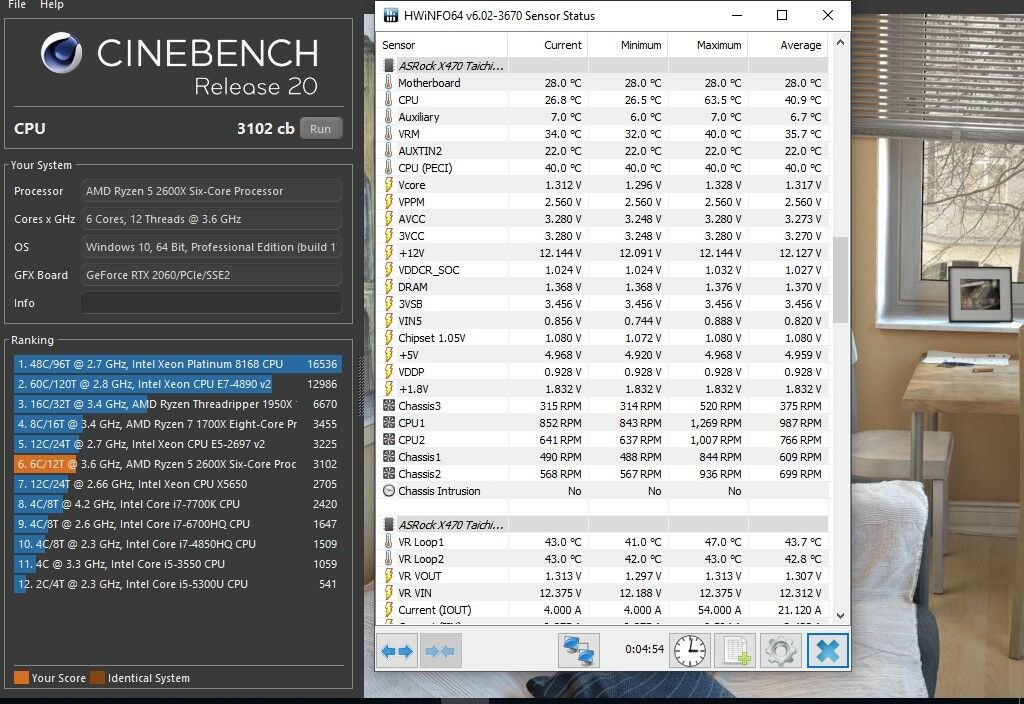
Task: Click fan icon beside Chassis2 row
Action: click(389, 473)
